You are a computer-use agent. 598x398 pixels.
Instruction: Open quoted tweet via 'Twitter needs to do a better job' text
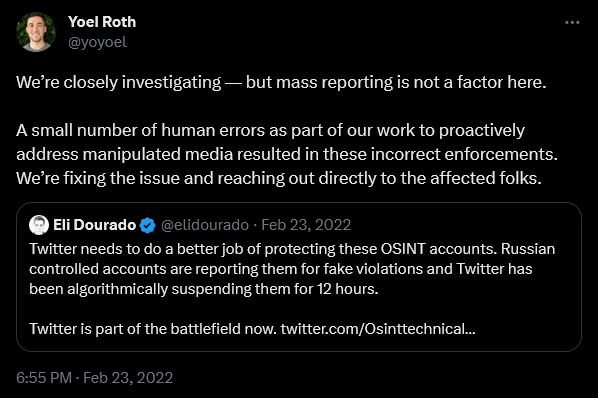coord(292,249)
